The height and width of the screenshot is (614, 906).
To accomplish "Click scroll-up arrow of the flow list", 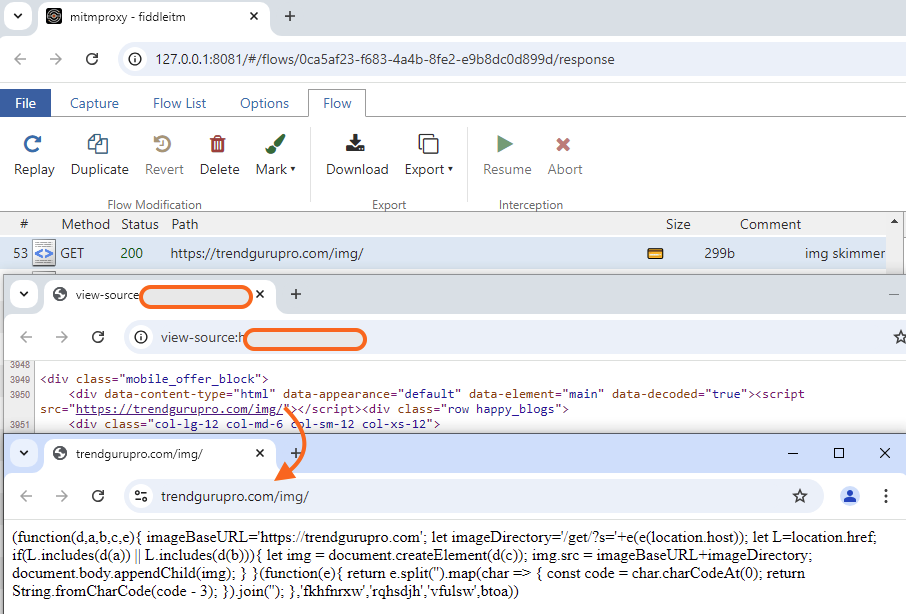I will 894,221.
